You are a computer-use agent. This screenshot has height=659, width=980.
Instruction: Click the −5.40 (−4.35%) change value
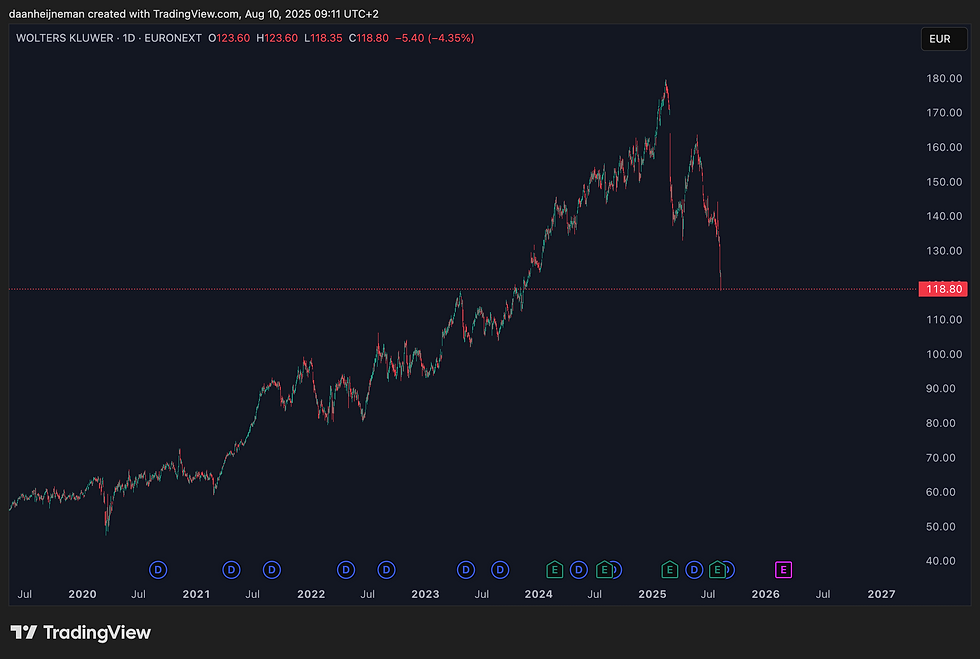coord(434,38)
